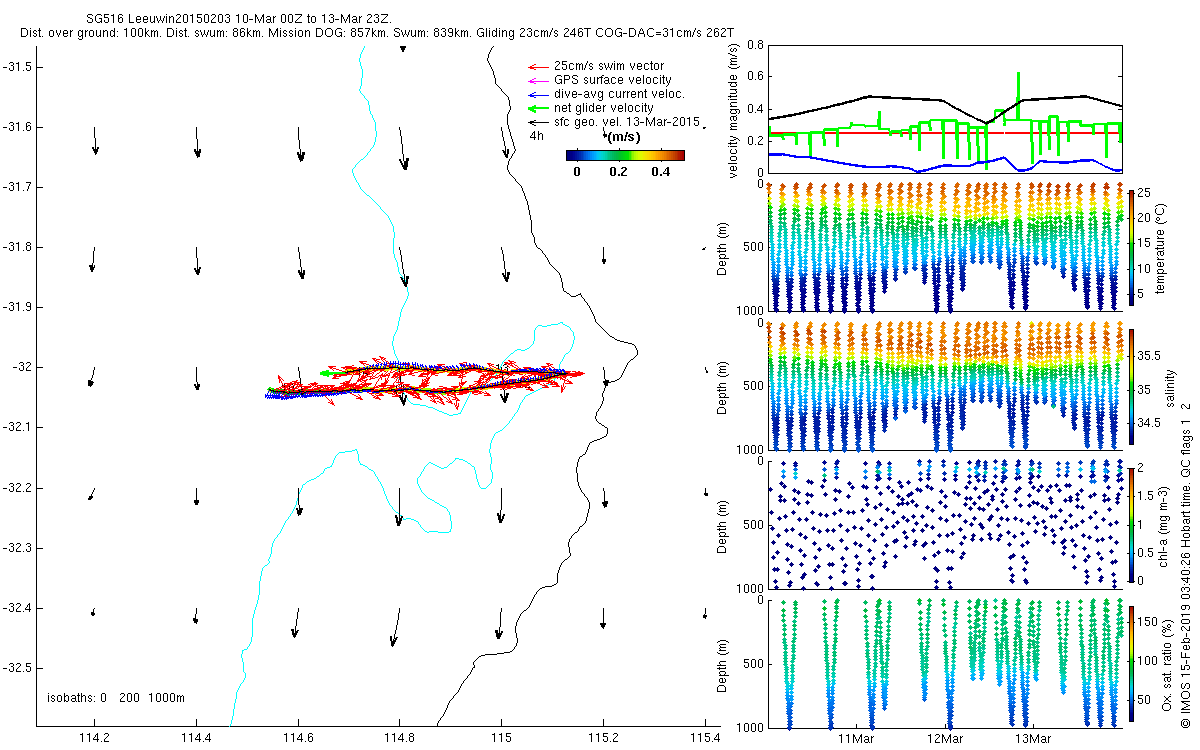Click the '0.8' velocity magnitude tick

pyautogui.click(x=755, y=45)
